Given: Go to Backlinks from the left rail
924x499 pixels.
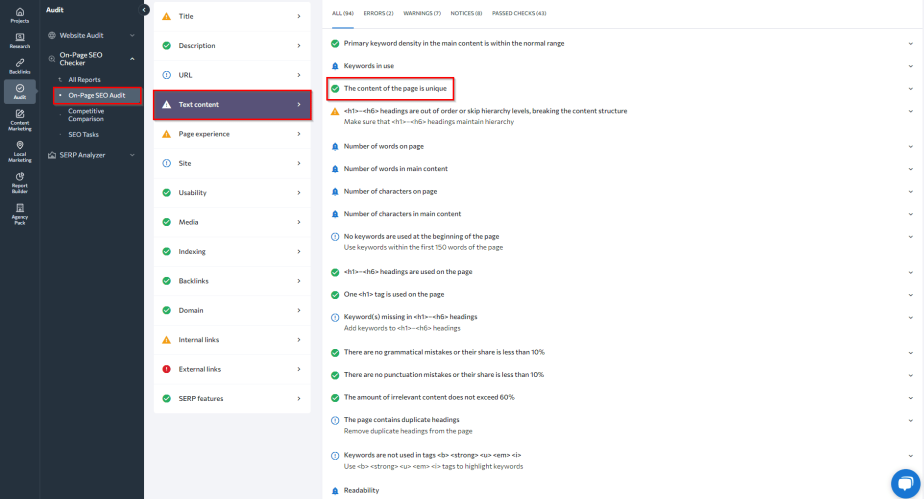Looking at the screenshot, I should 19,66.
